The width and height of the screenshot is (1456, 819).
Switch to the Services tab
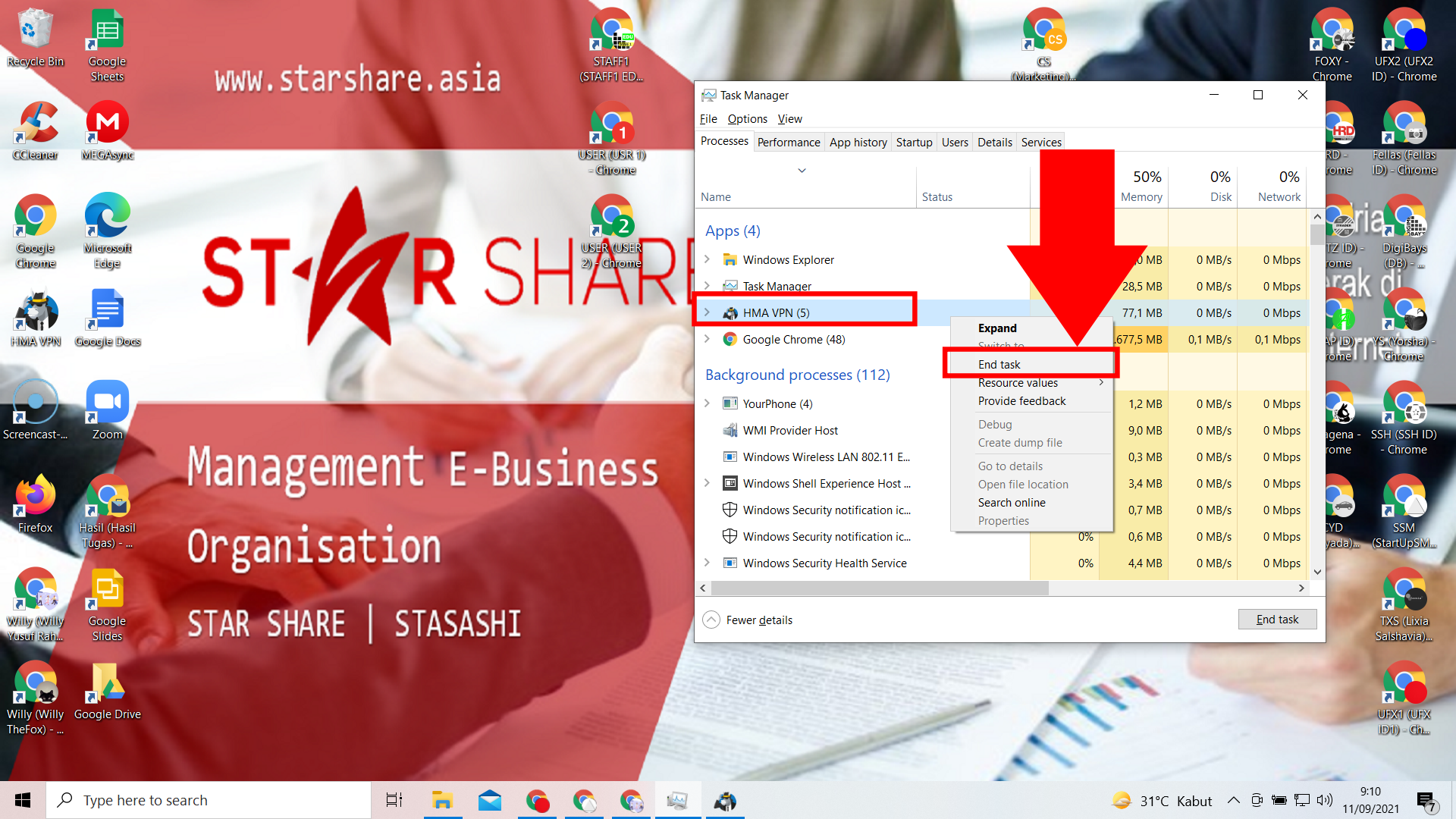(x=1041, y=142)
